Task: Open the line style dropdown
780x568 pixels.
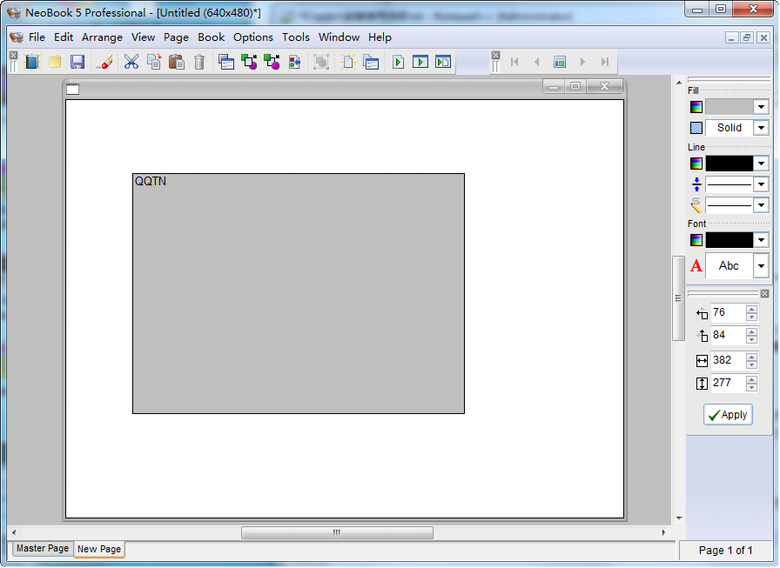Action: [x=761, y=205]
